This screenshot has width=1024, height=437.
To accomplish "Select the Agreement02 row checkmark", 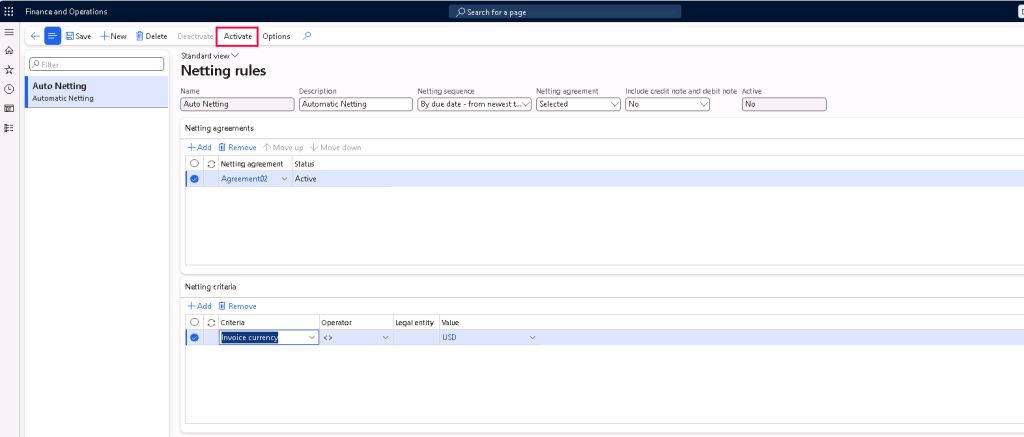I will click(194, 179).
